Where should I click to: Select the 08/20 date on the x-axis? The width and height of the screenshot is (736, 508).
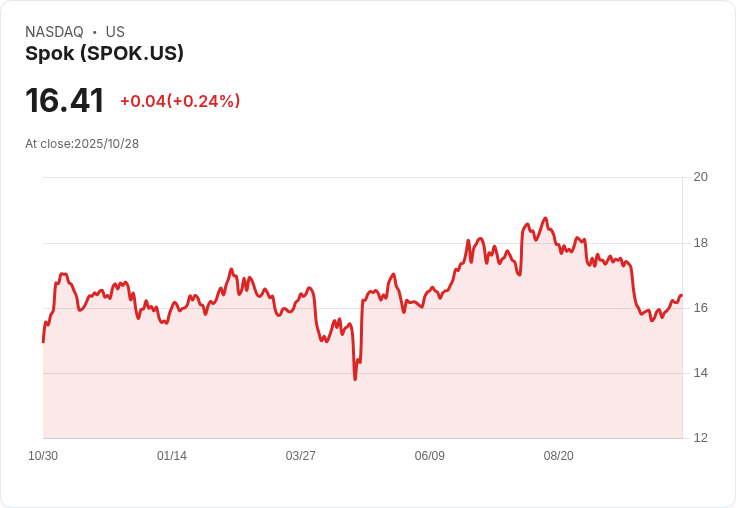[558, 456]
